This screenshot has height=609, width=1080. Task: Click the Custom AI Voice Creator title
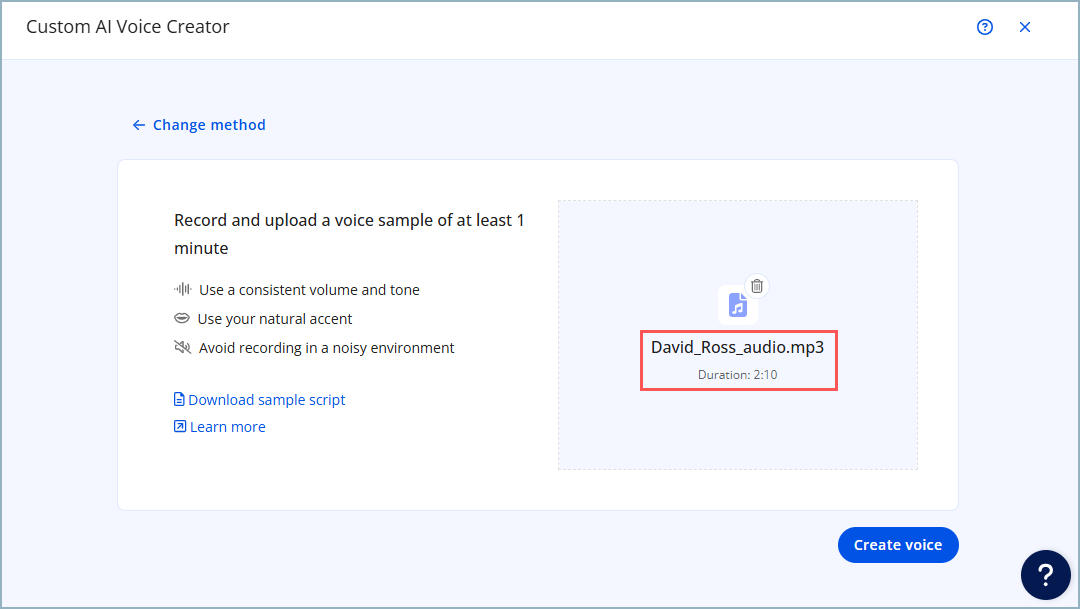(128, 27)
